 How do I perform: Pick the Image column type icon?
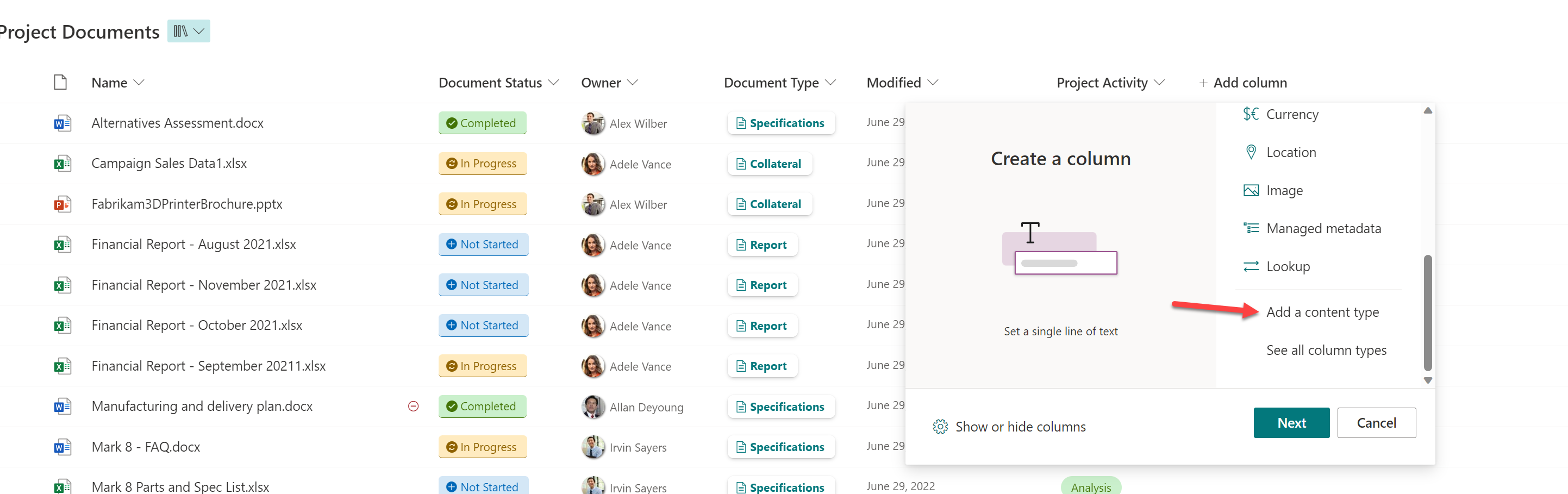tap(1250, 191)
